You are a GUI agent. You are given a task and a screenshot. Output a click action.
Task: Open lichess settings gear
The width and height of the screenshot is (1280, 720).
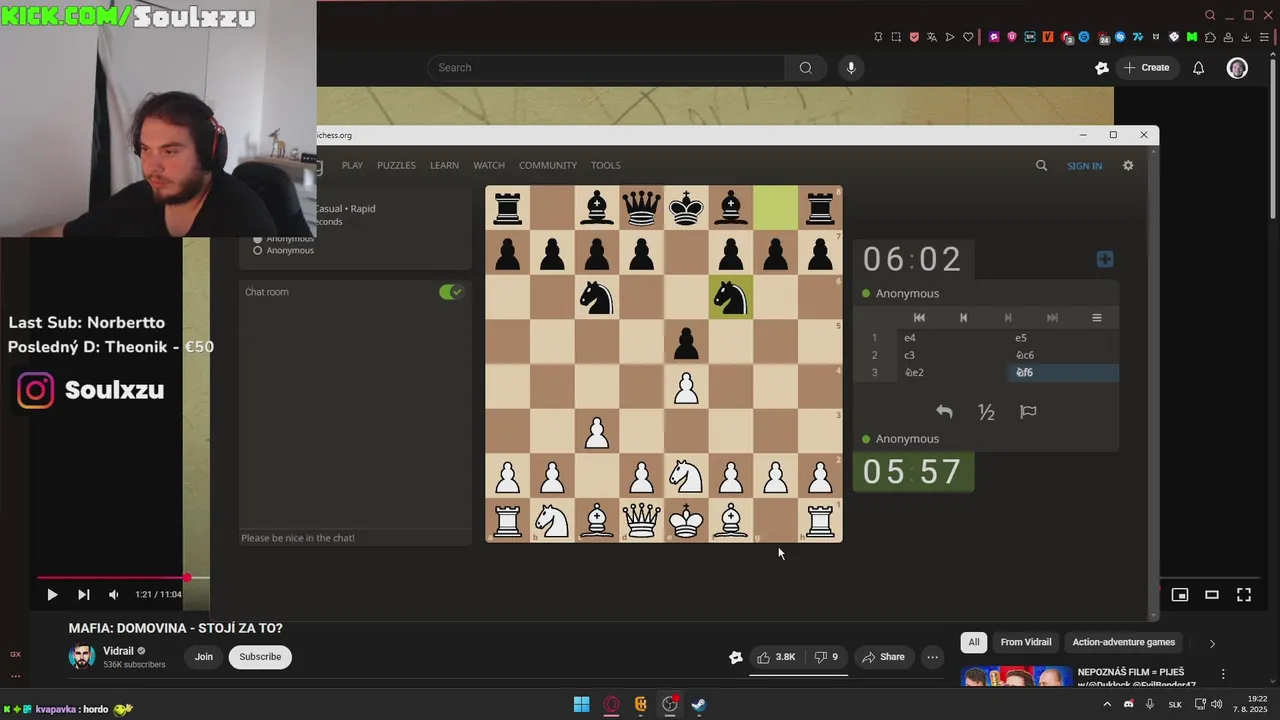(1128, 166)
